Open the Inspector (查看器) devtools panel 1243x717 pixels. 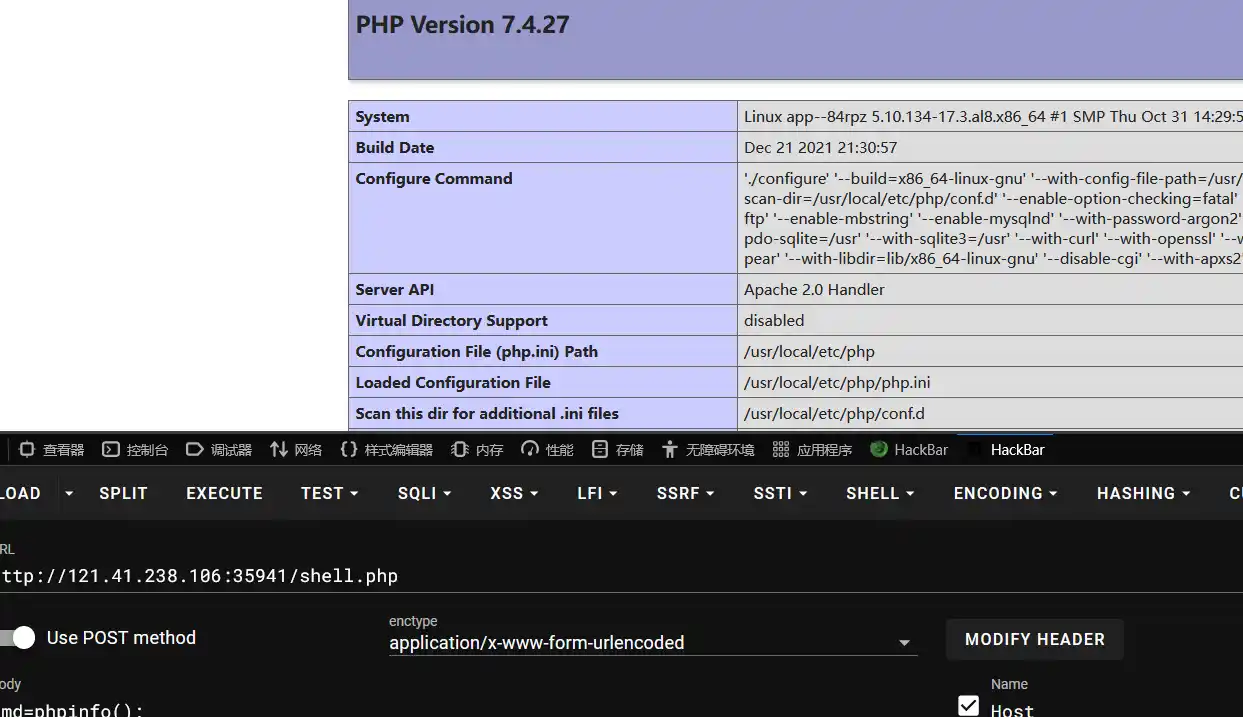pos(52,450)
